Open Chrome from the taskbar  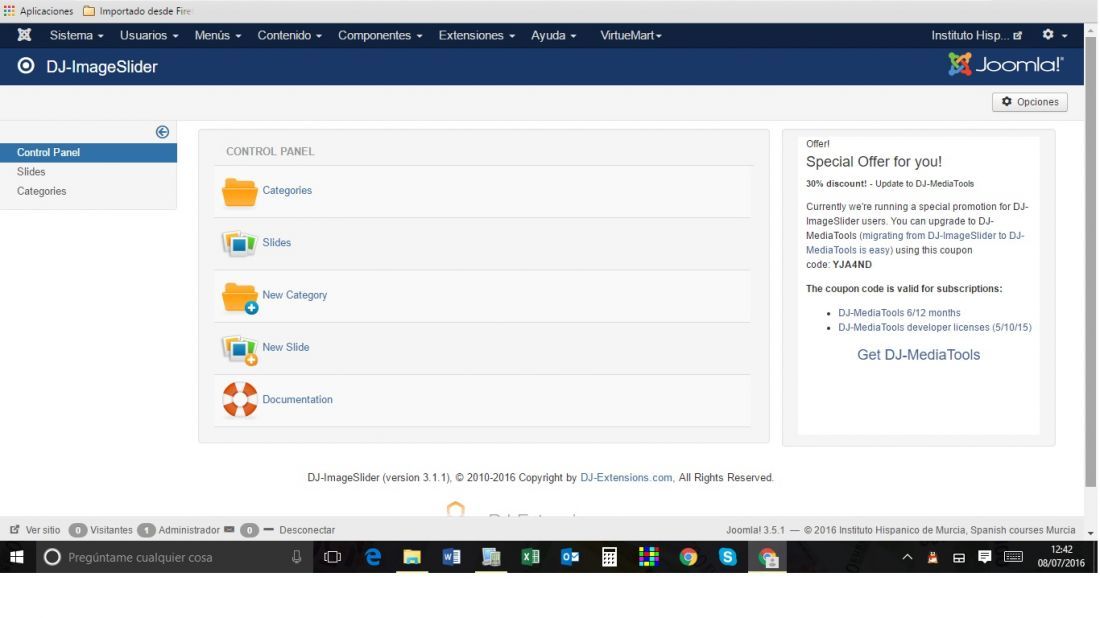coord(688,557)
